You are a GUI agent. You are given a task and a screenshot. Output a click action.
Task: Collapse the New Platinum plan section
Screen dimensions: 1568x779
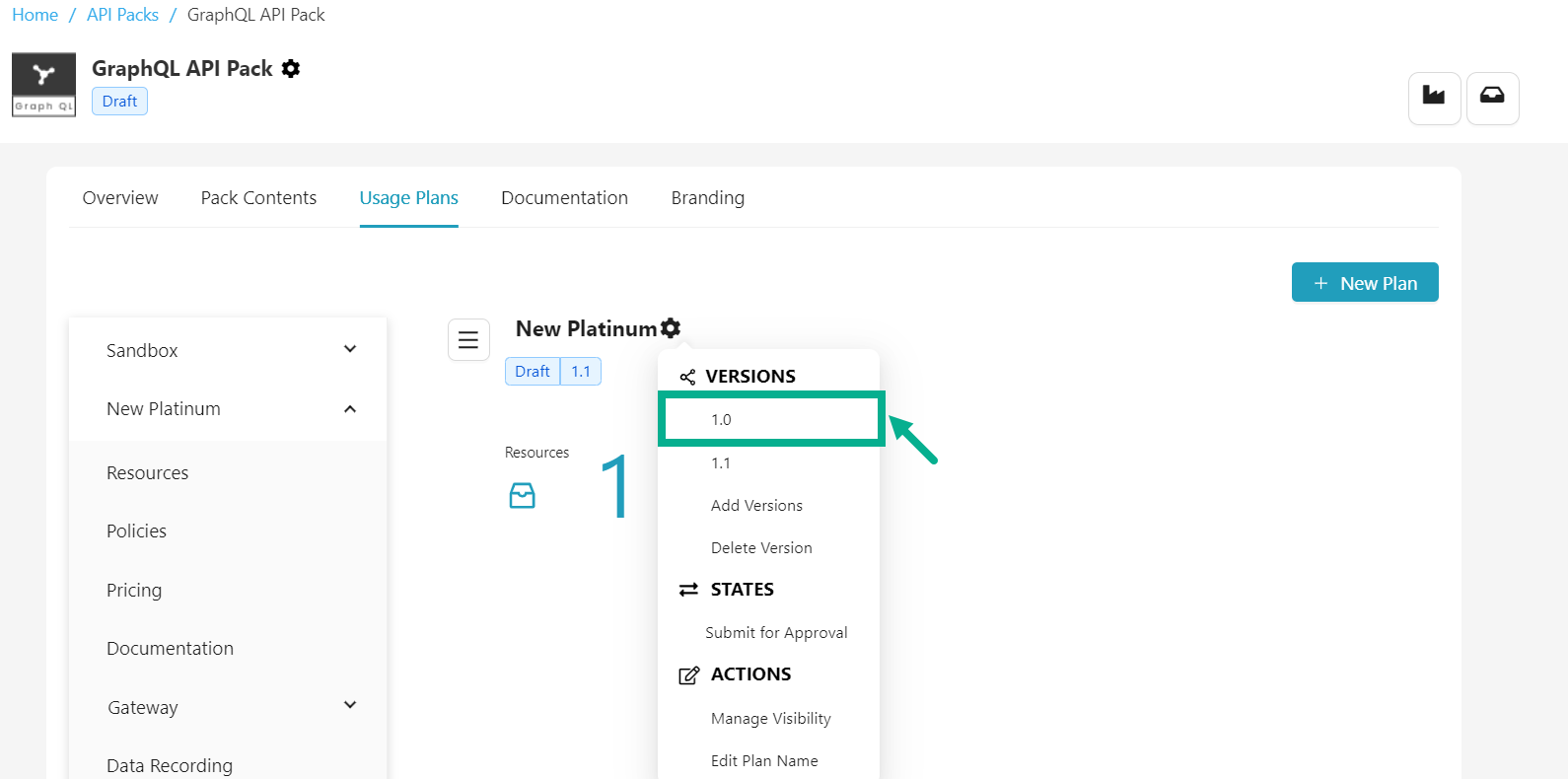coord(350,409)
